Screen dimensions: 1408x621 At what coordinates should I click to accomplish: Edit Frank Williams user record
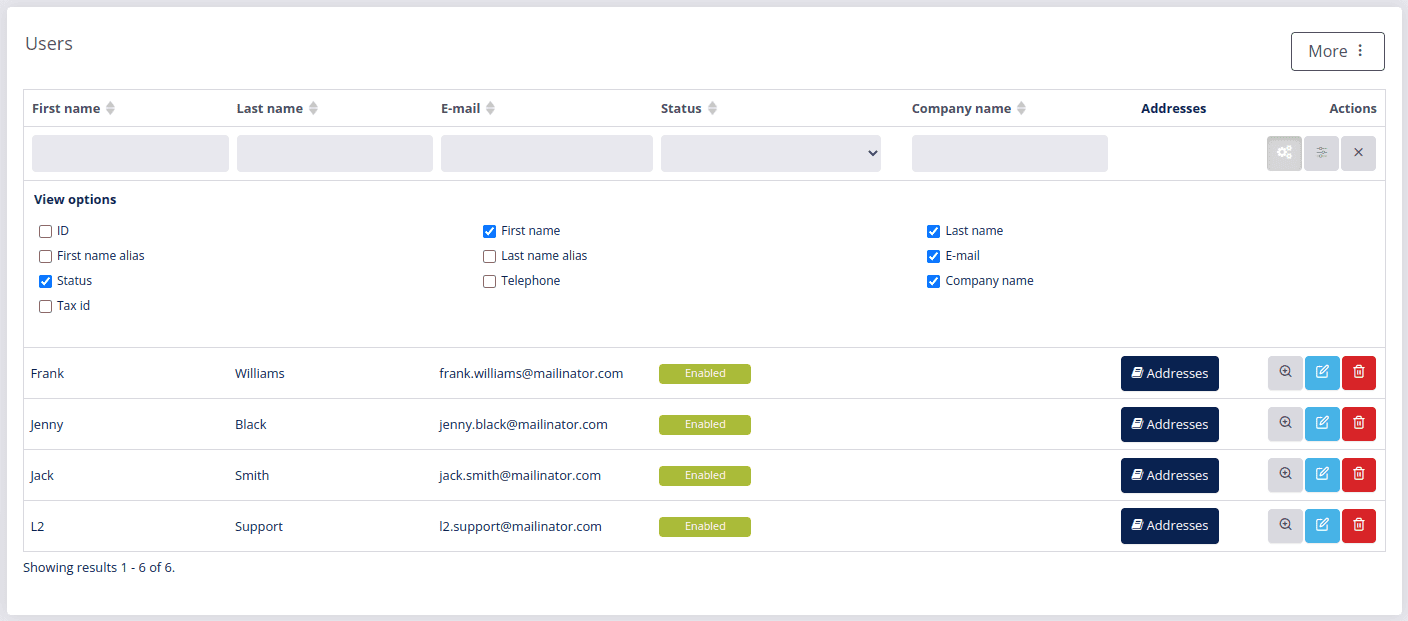(1322, 373)
